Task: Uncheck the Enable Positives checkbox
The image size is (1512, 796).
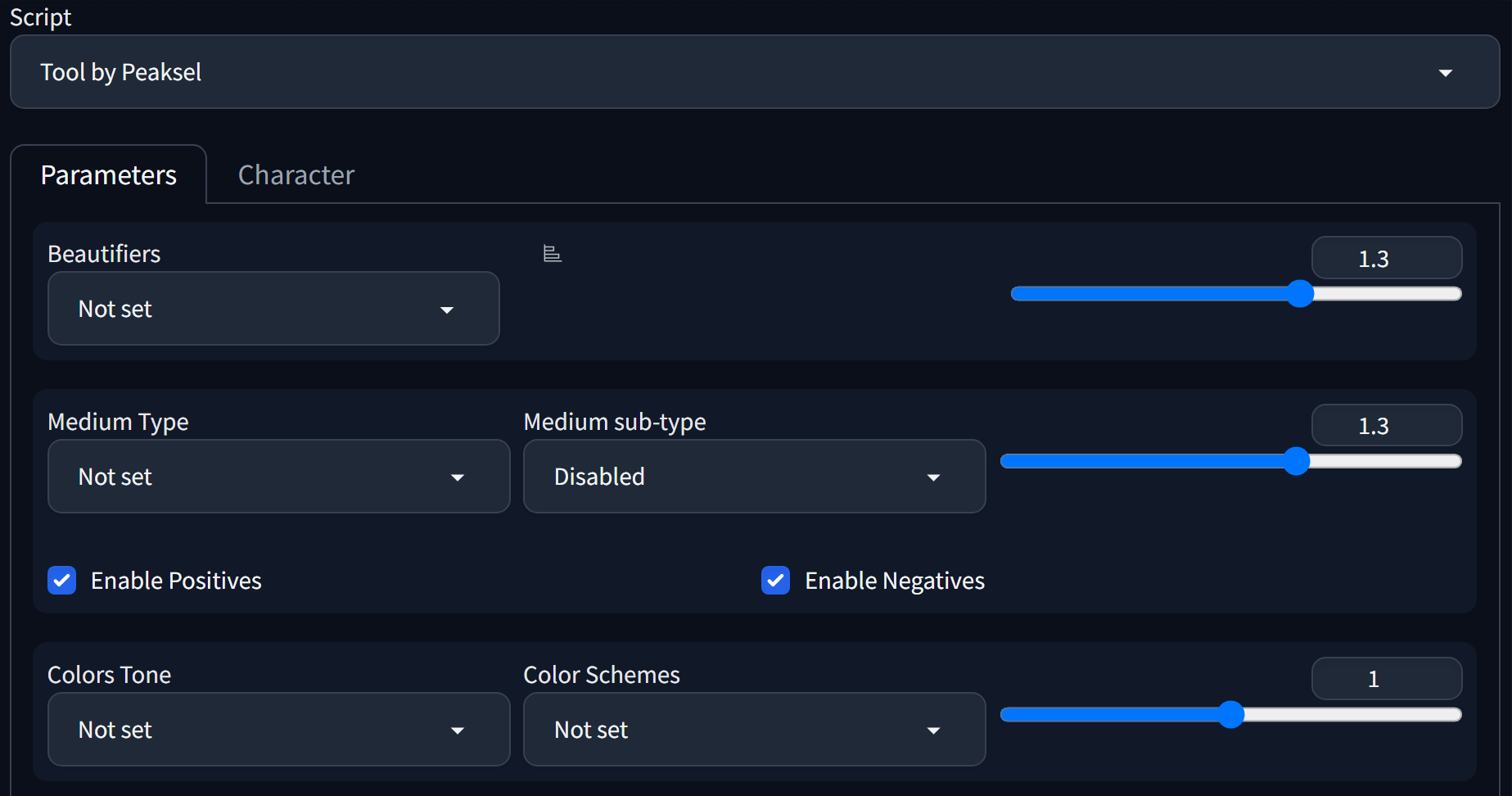Action: [61, 580]
